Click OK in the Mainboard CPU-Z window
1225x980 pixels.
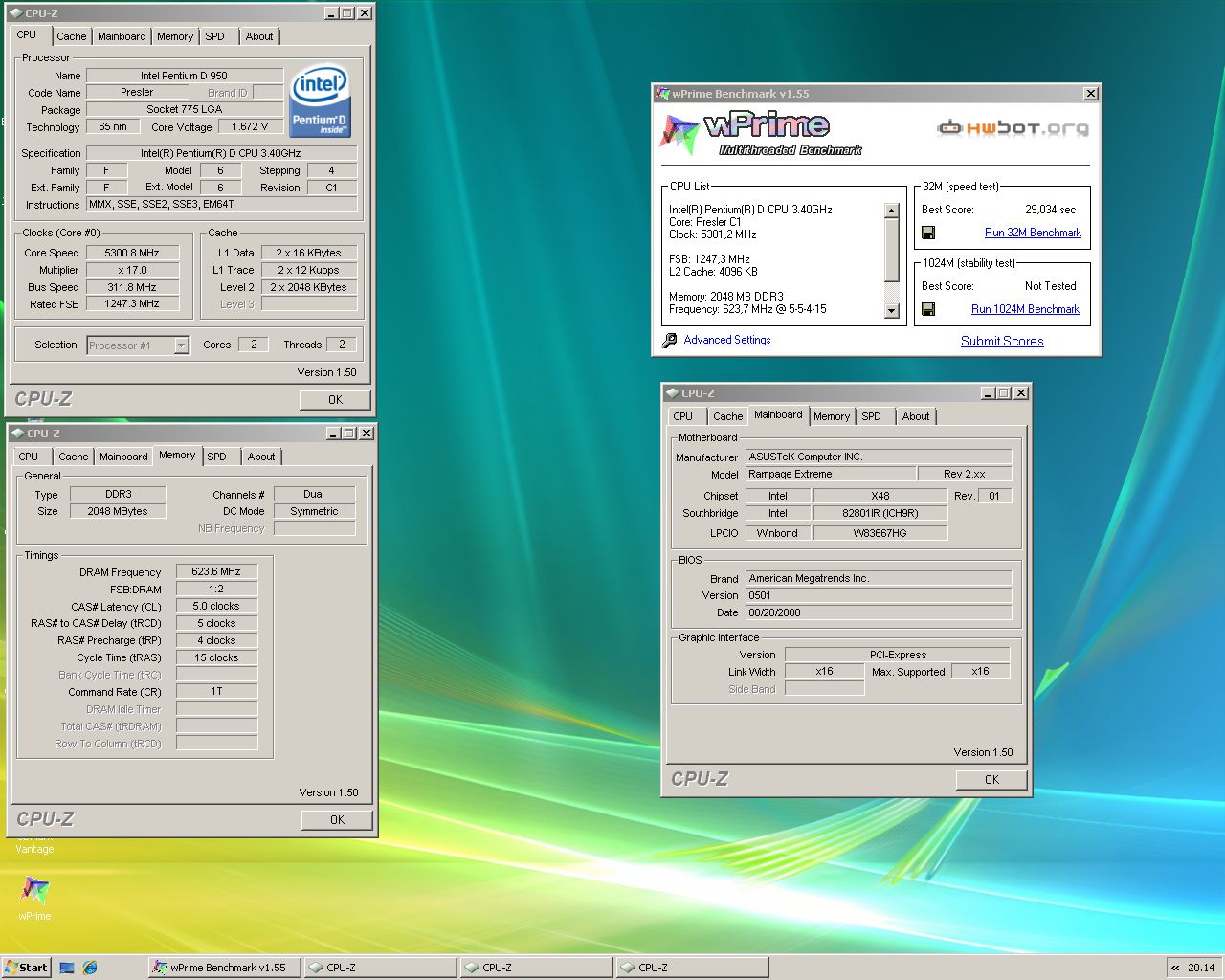tap(991, 780)
